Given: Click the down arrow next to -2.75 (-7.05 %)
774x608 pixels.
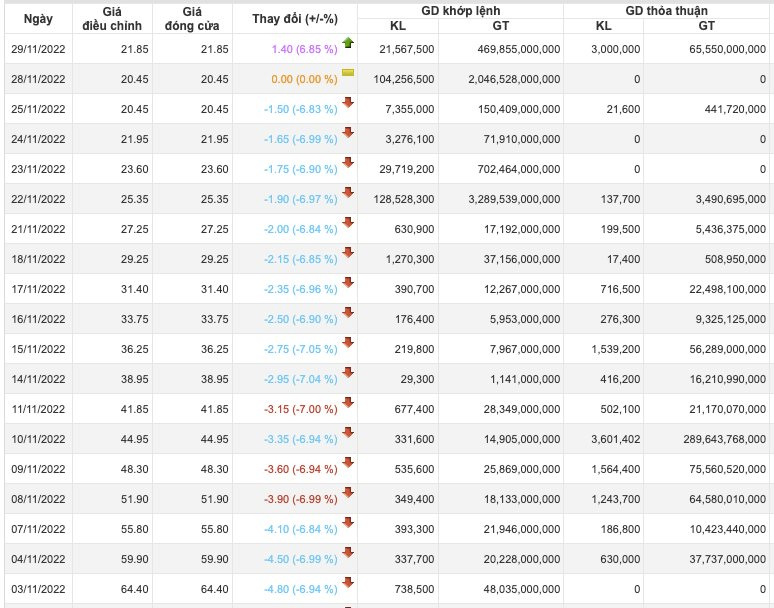Looking at the screenshot, I should coord(348,343).
